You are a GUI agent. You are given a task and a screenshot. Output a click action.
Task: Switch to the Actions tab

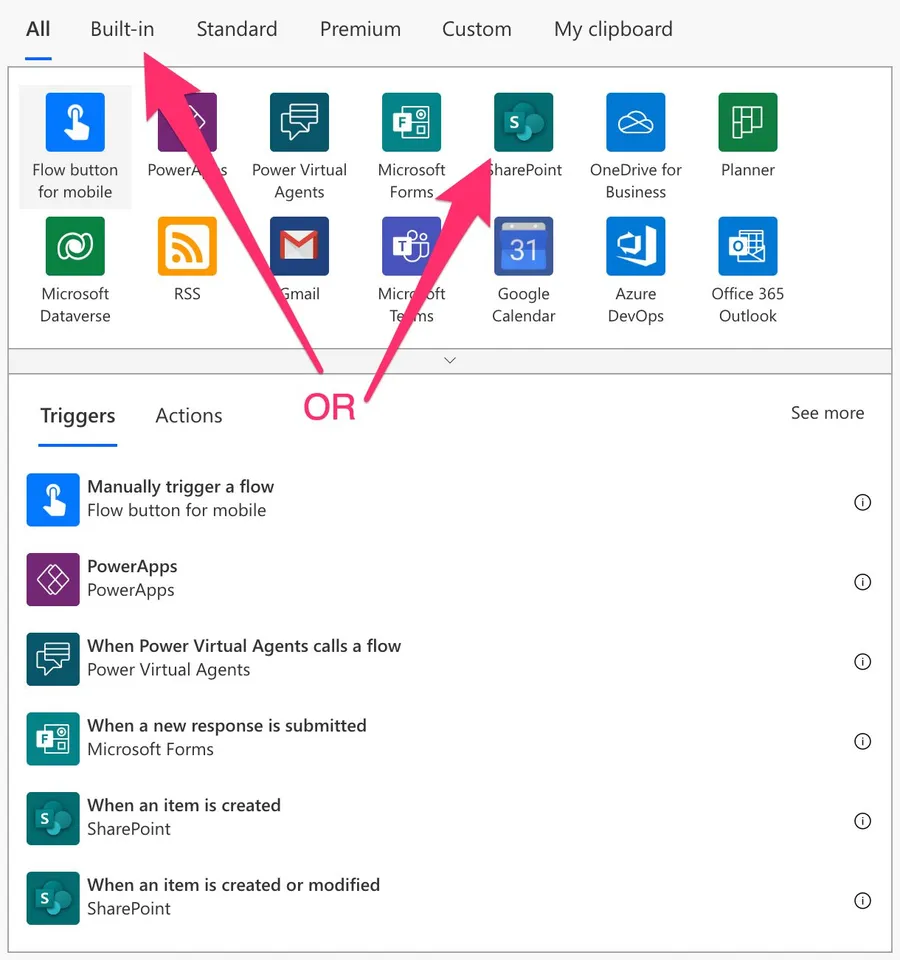(x=189, y=416)
